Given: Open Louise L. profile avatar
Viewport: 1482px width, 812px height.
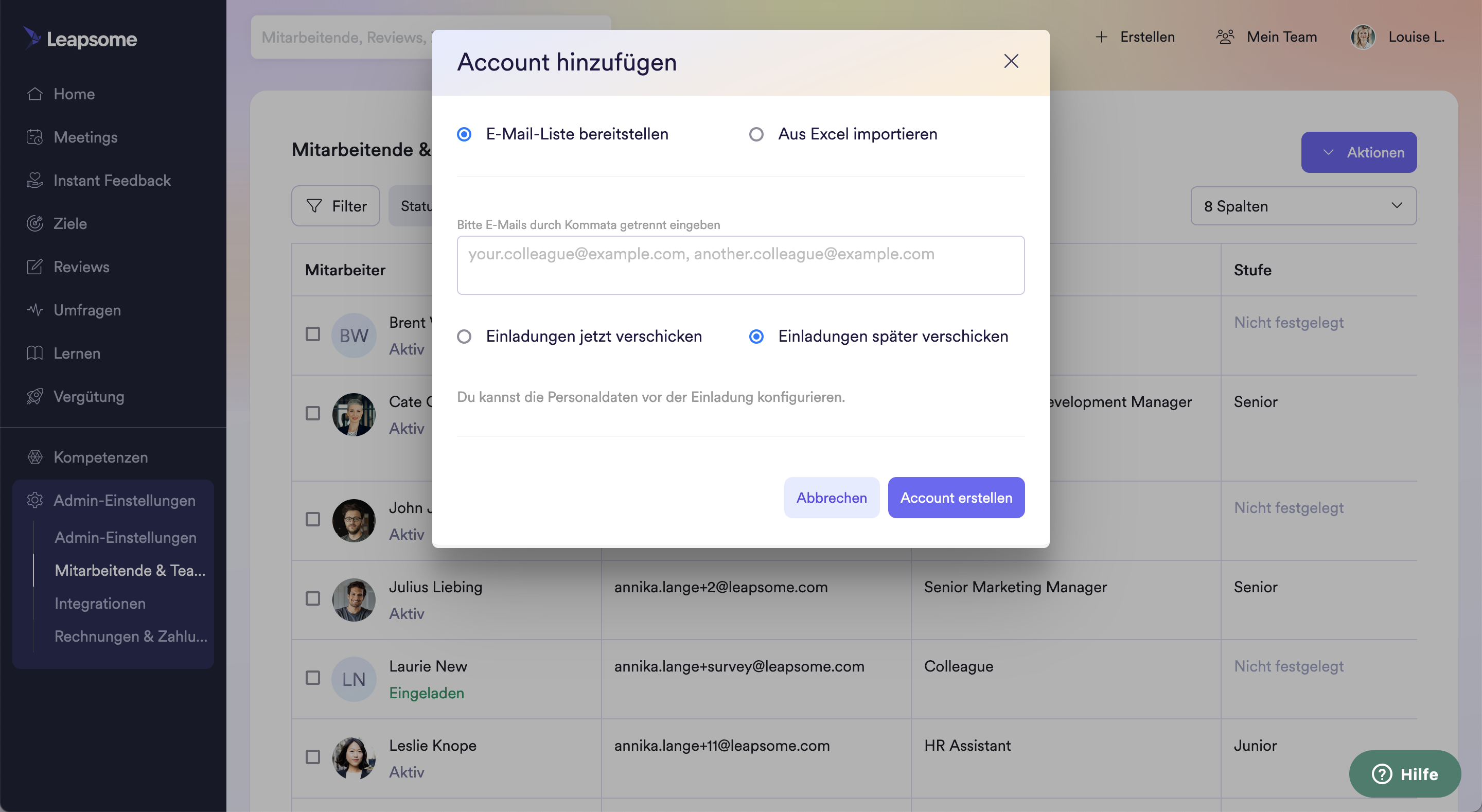Looking at the screenshot, I should 1363,37.
